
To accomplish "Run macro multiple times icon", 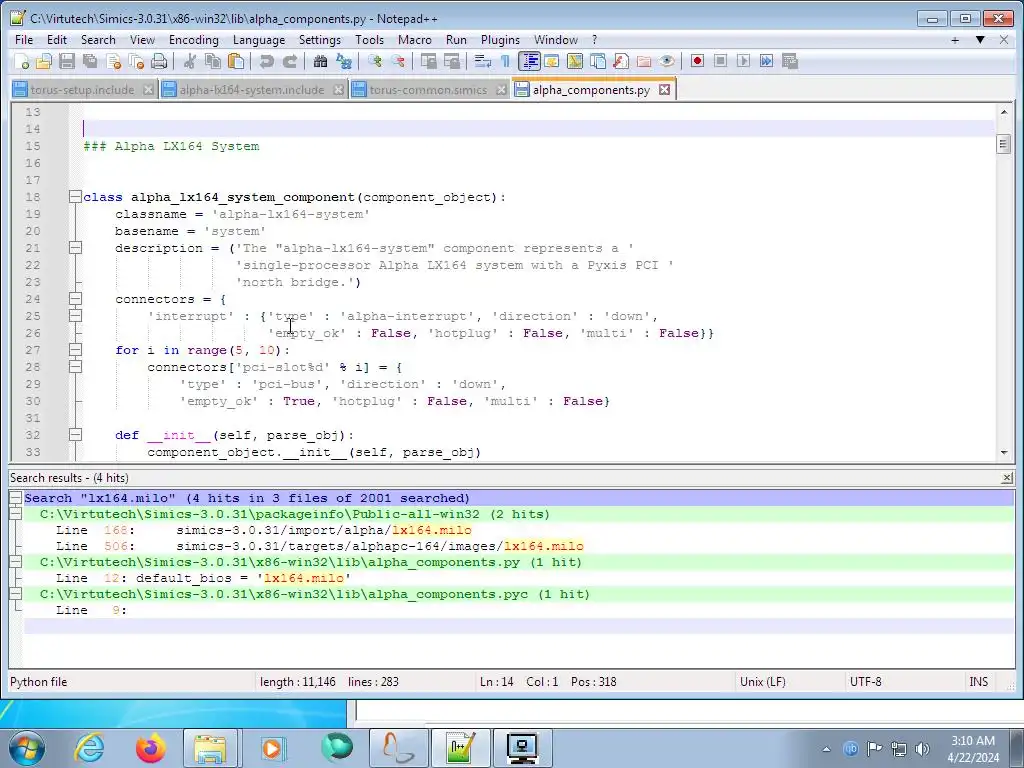I will click(766, 61).
